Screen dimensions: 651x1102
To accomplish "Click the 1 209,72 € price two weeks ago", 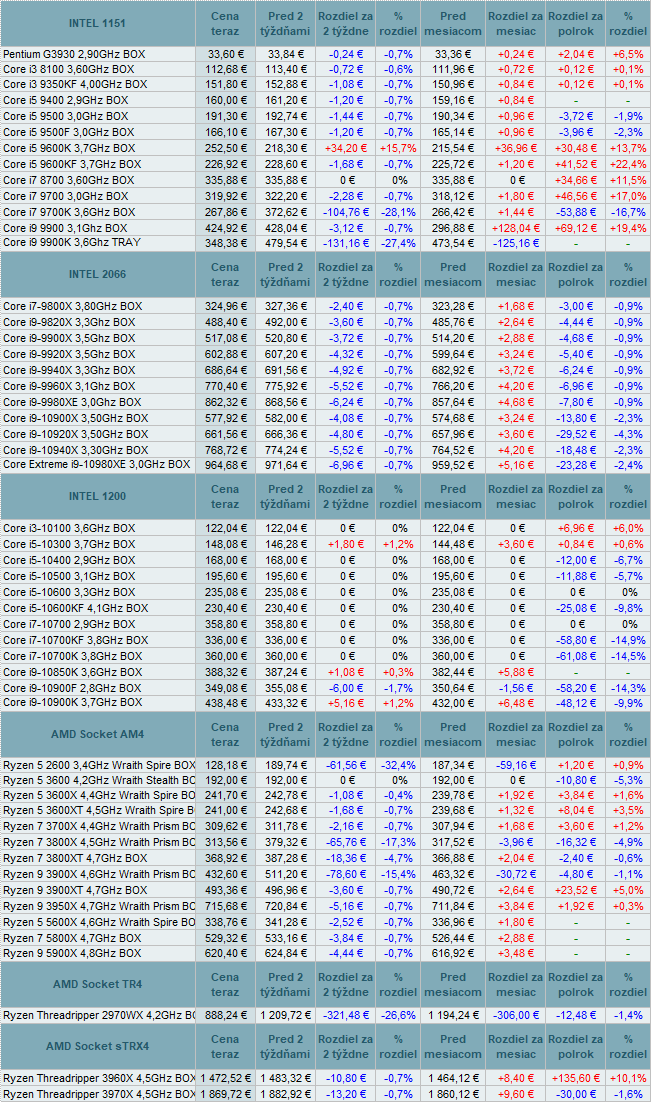I will coord(285,1016).
